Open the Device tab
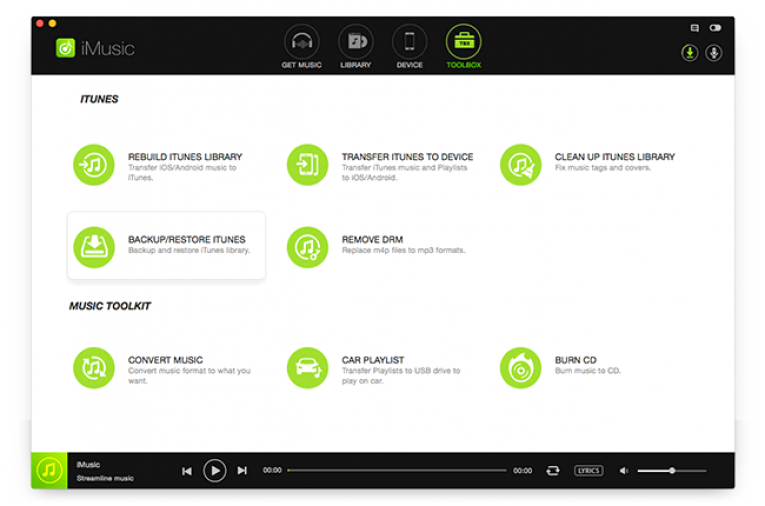 click(x=409, y=47)
